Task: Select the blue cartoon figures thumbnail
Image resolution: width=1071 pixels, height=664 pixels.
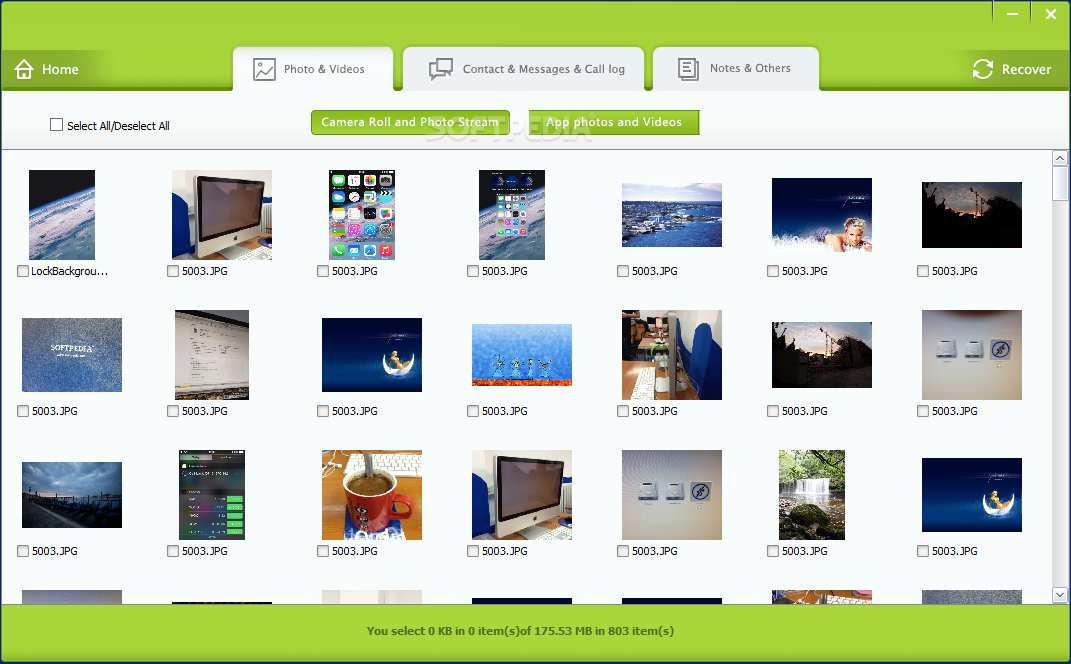Action: pos(522,355)
